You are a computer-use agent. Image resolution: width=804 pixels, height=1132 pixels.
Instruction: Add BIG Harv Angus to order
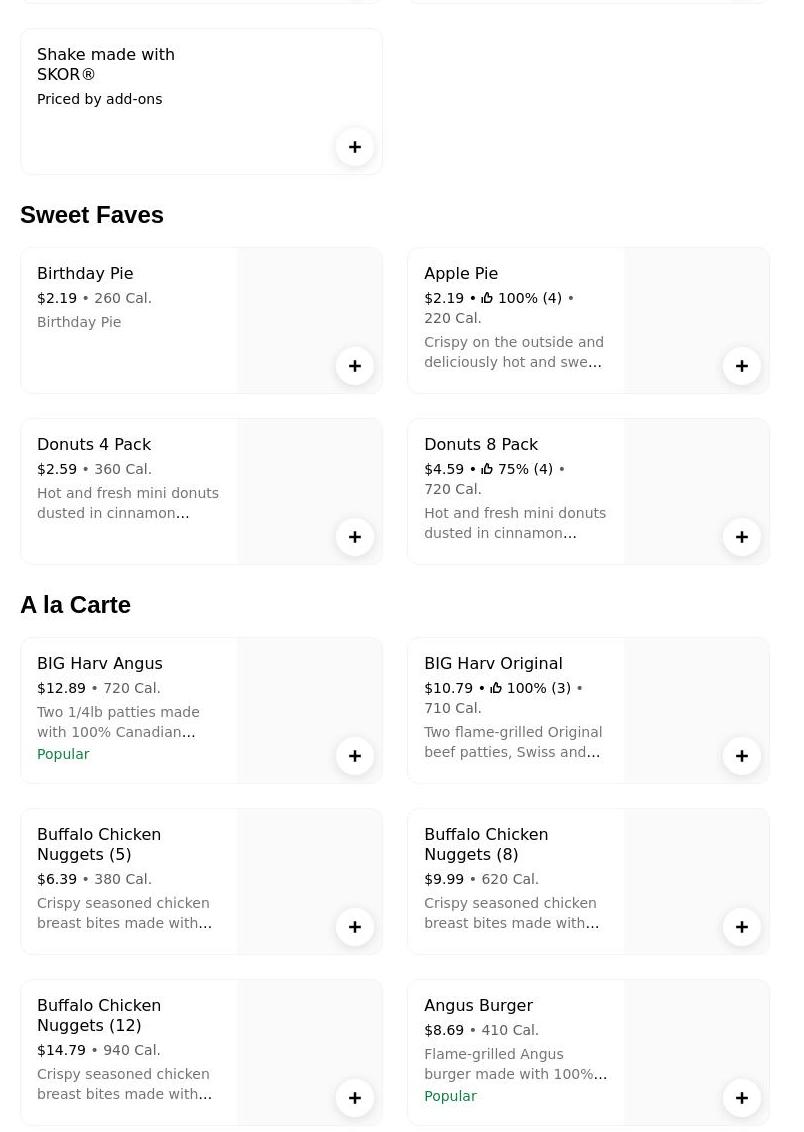(355, 756)
